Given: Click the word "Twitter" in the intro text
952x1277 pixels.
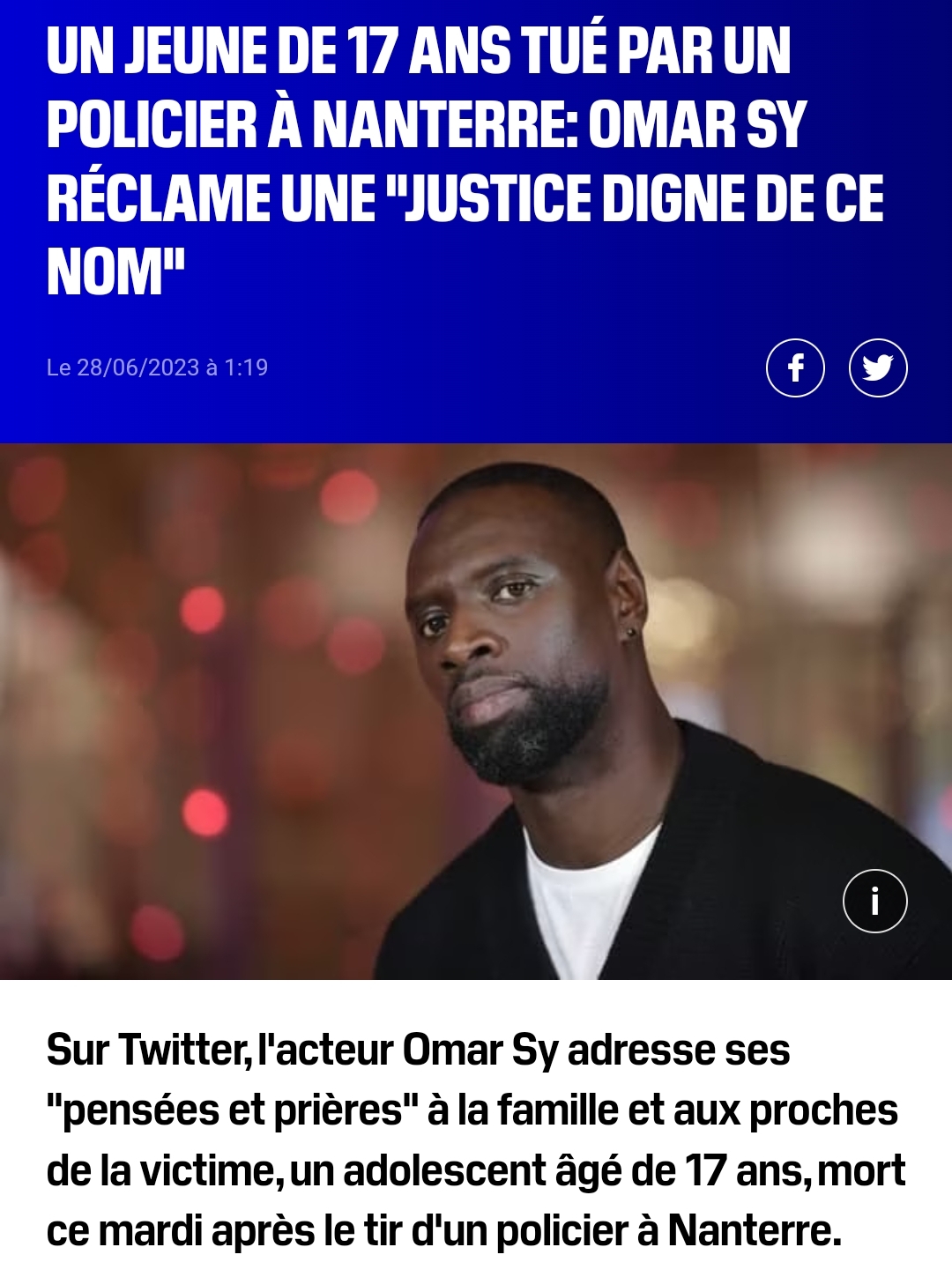Looking at the screenshot, I should pos(183,1051).
